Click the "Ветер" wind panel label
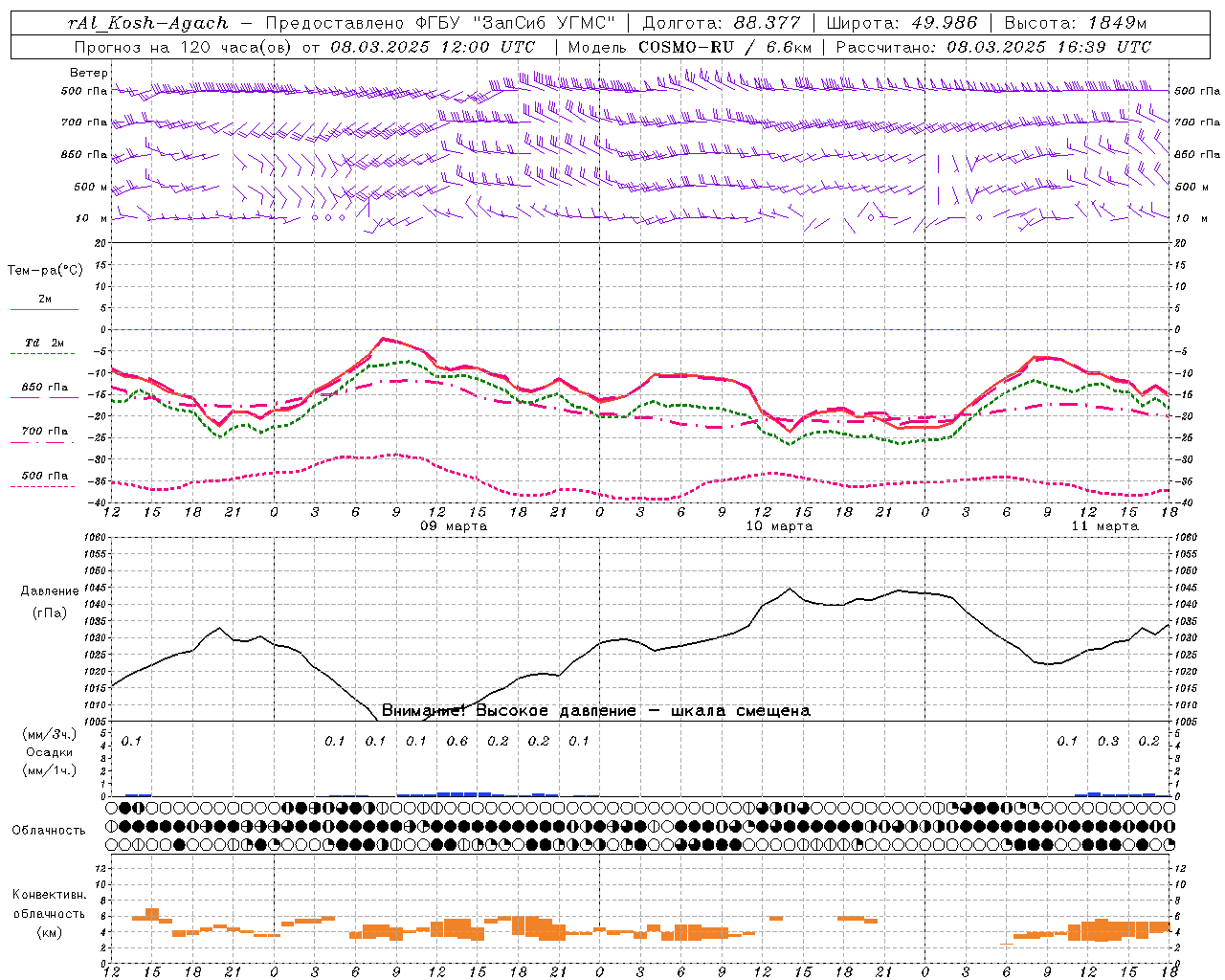This screenshot has height=980, width=1225. (x=89, y=73)
